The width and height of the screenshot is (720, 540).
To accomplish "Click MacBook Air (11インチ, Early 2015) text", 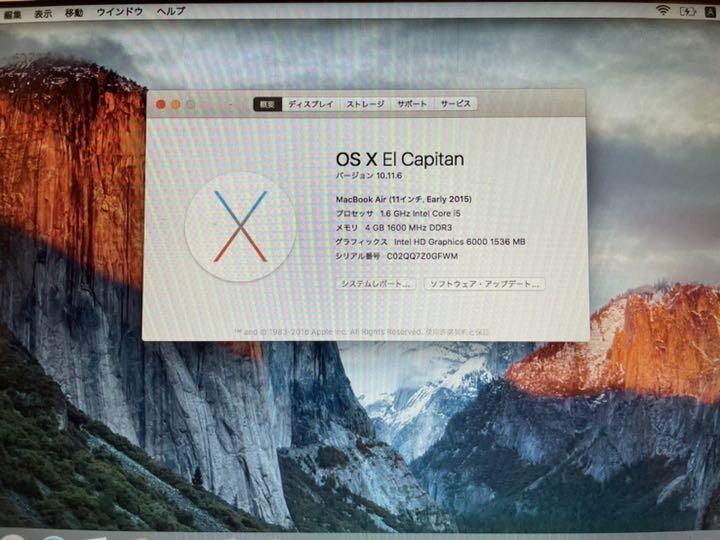I will coord(404,199).
